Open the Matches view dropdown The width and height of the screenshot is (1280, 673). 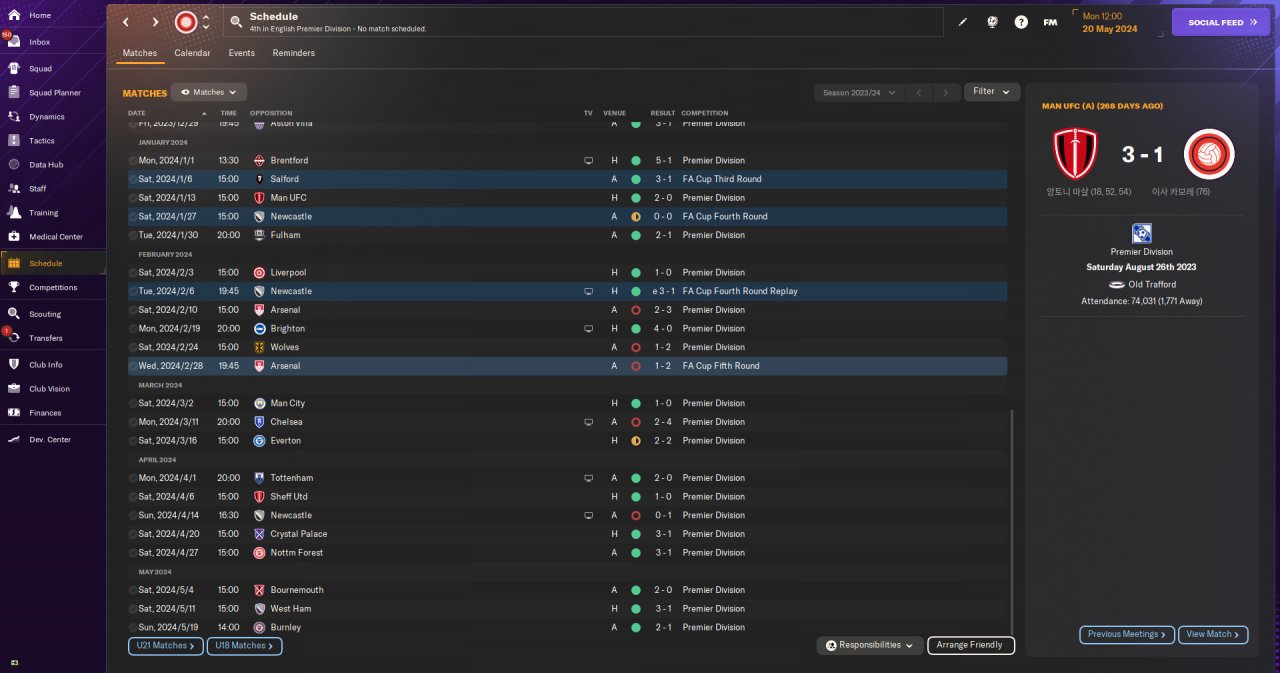tap(209, 92)
